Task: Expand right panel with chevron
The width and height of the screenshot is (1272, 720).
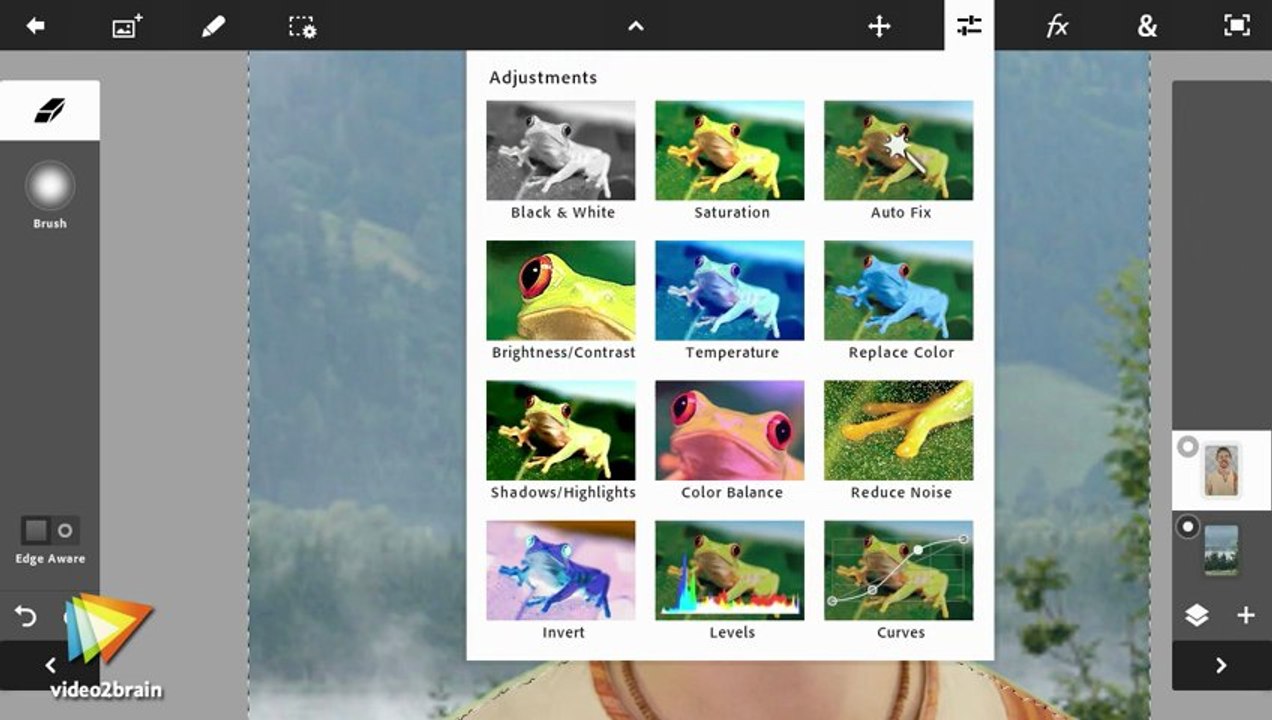Action: (1221, 665)
